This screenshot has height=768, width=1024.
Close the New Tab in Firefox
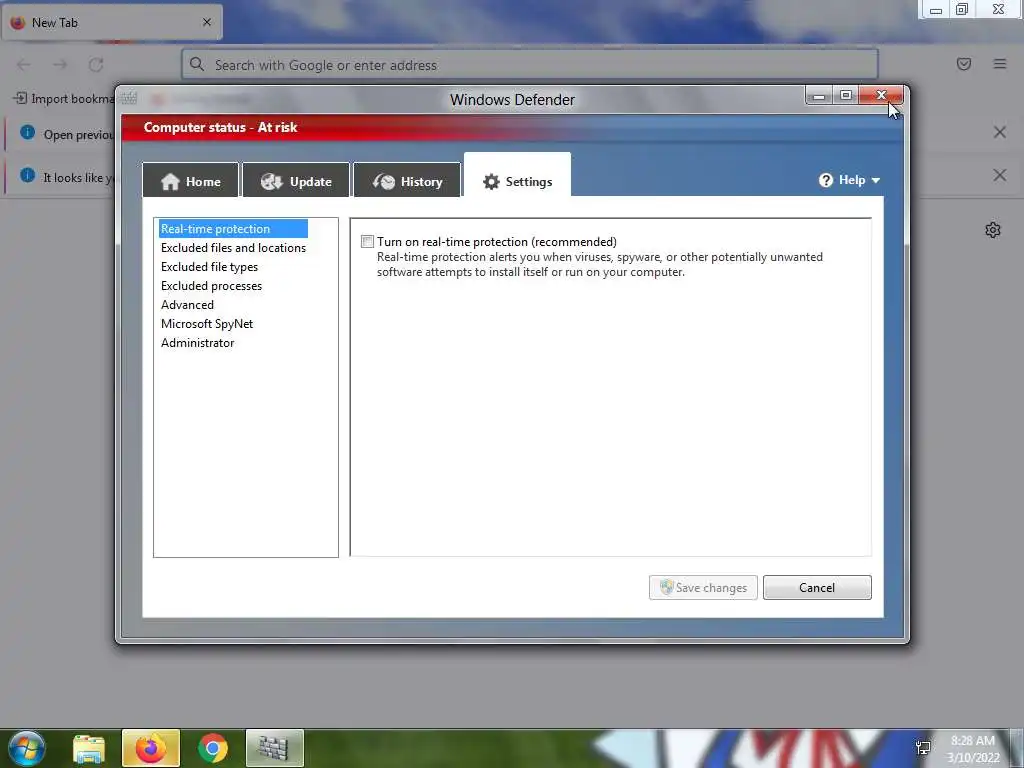tap(207, 22)
